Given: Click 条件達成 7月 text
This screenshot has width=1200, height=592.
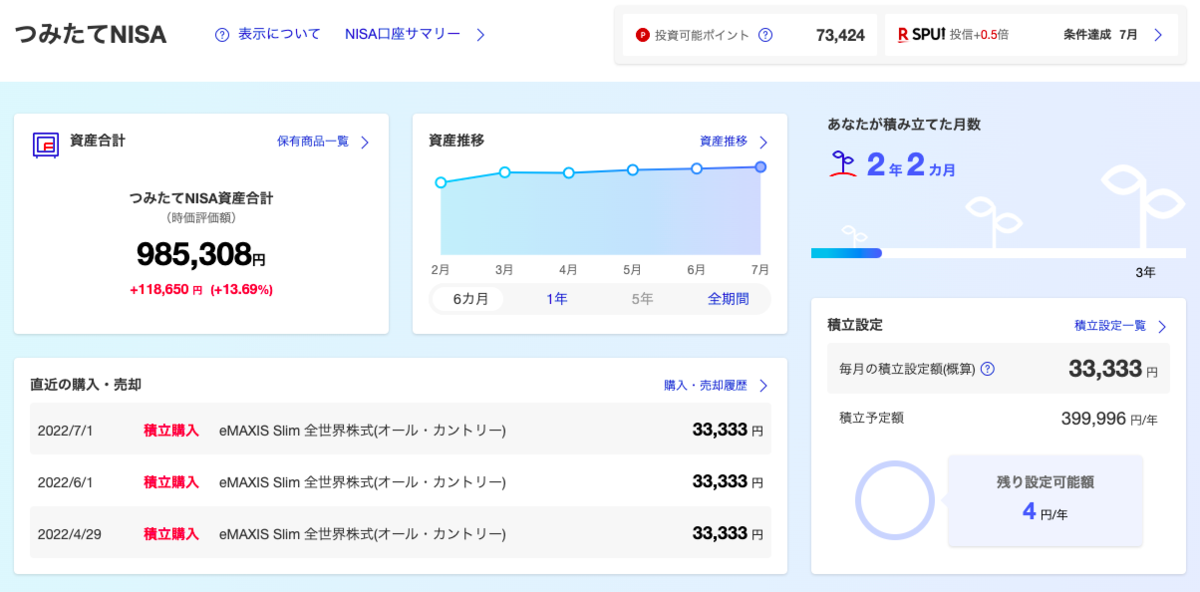Looking at the screenshot, I should pos(1100,35).
